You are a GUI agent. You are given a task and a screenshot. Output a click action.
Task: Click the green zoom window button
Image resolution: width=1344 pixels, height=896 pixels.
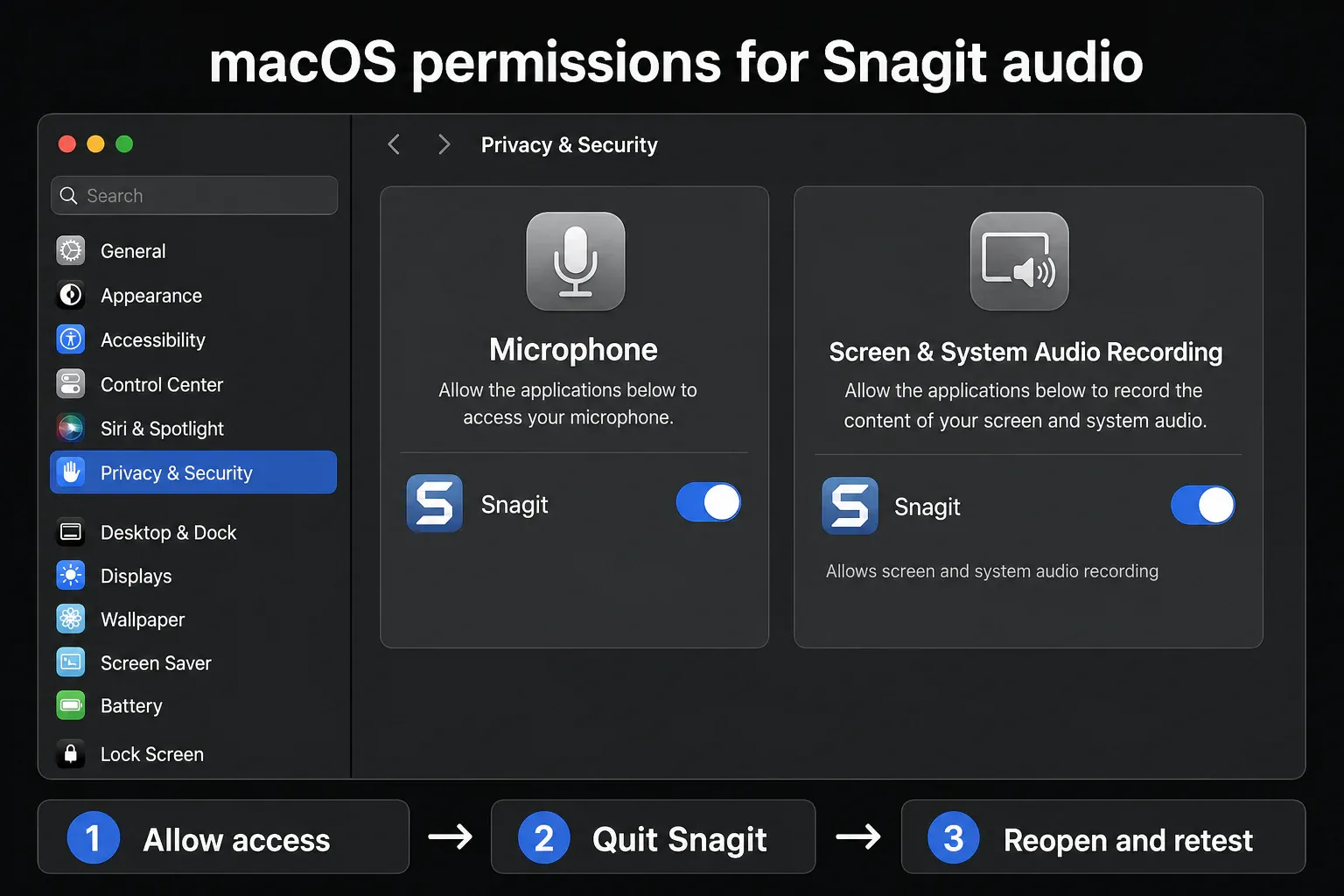click(124, 143)
